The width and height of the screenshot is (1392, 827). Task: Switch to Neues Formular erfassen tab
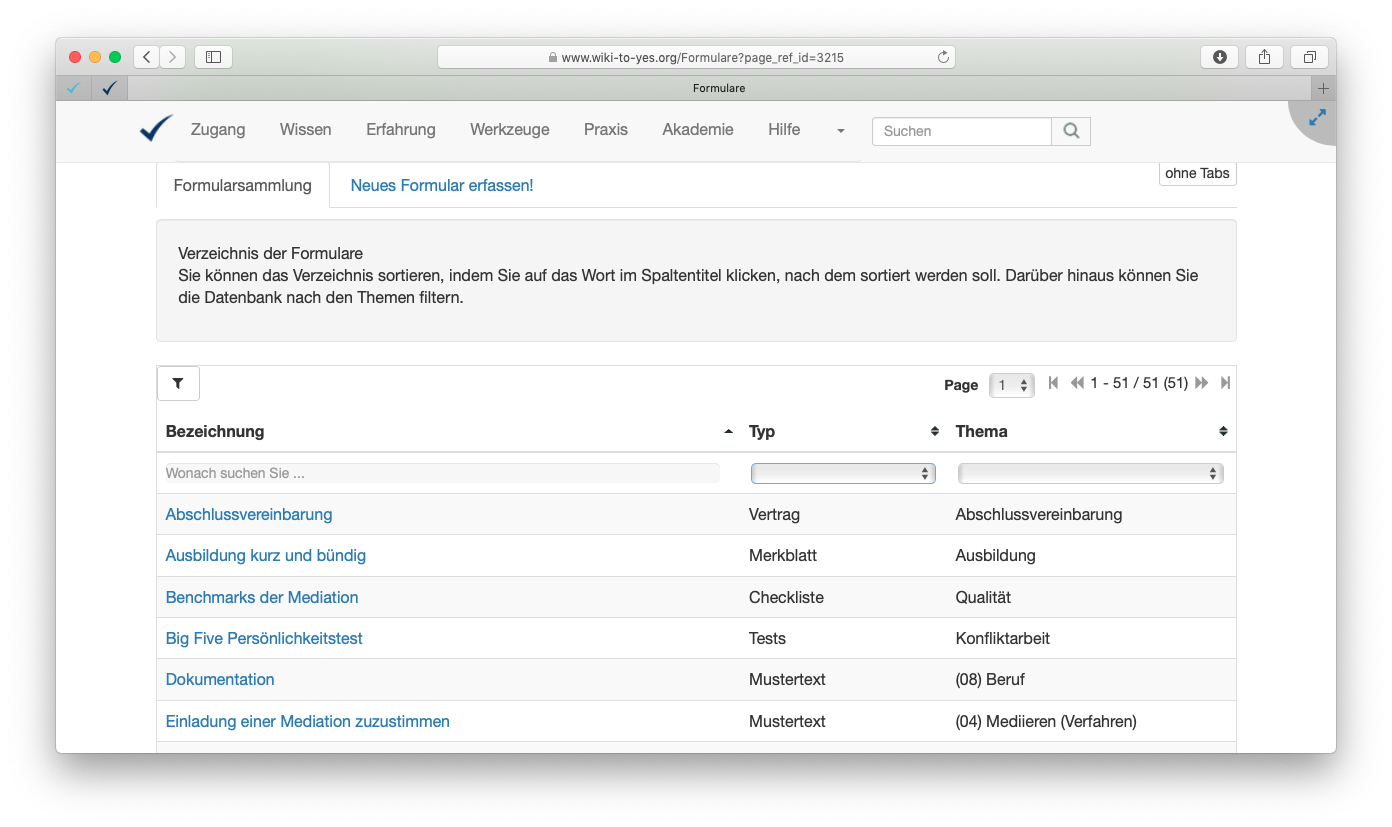441,186
